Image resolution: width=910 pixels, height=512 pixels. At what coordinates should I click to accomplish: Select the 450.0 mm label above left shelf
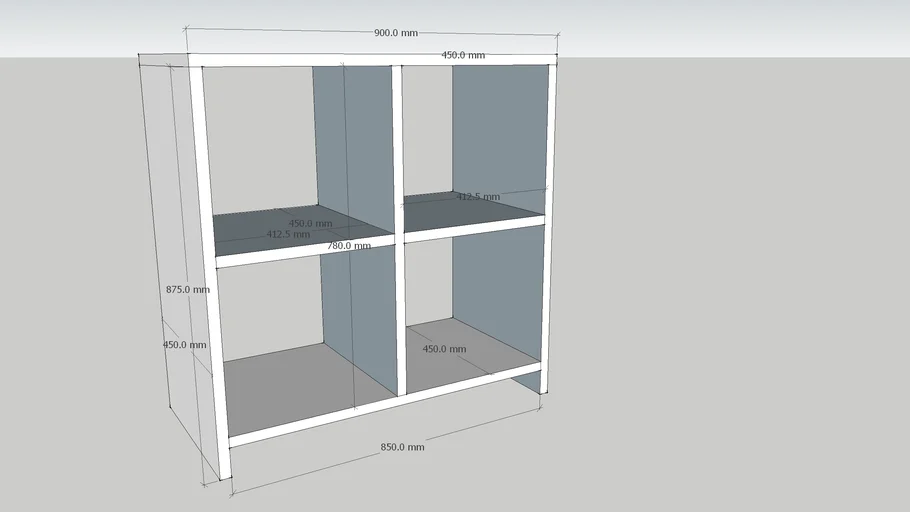(x=310, y=223)
